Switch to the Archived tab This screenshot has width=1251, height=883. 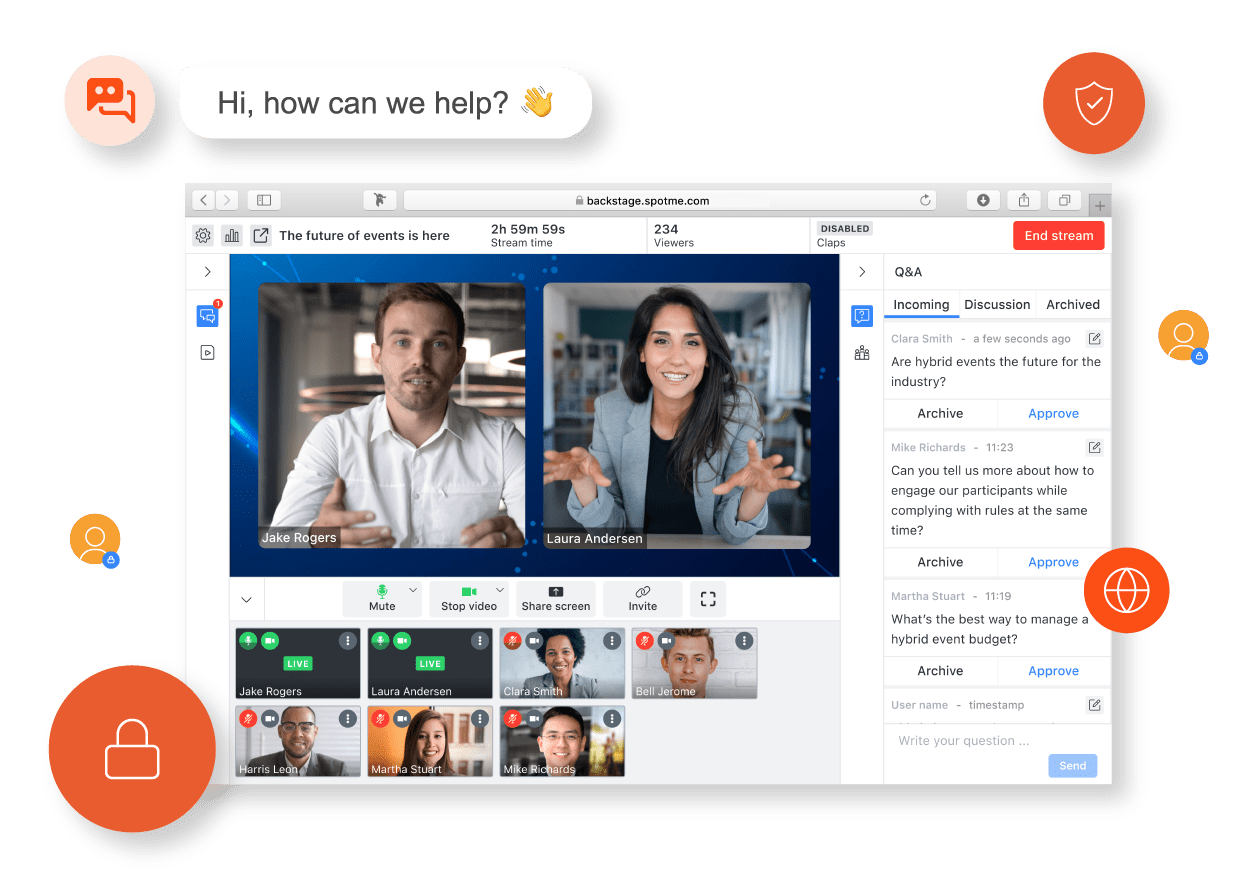1072,305
